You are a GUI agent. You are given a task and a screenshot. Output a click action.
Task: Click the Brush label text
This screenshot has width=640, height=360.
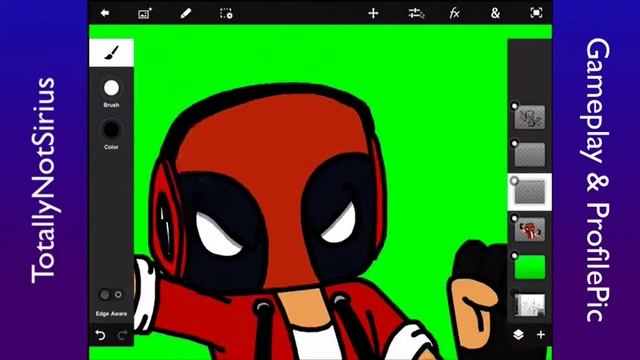(111, 105)
